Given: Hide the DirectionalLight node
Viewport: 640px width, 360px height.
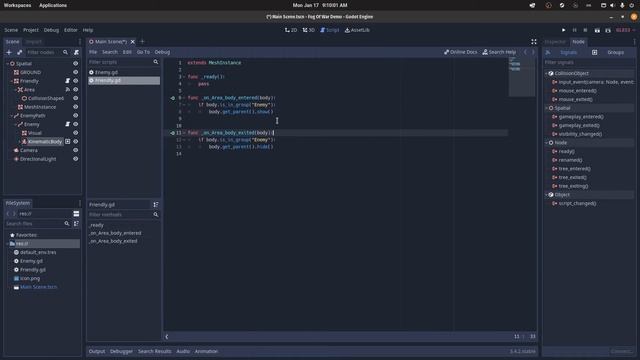Looking at the screenshot, I should (x=76, y=159).
